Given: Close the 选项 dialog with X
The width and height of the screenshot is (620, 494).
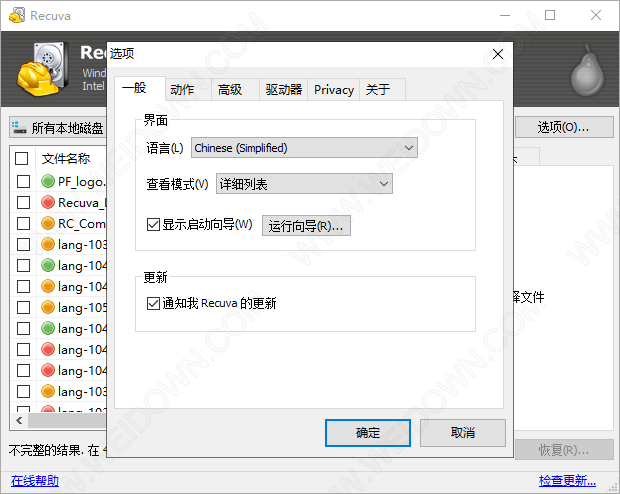Looking at the screenshot, I should 498,54.
